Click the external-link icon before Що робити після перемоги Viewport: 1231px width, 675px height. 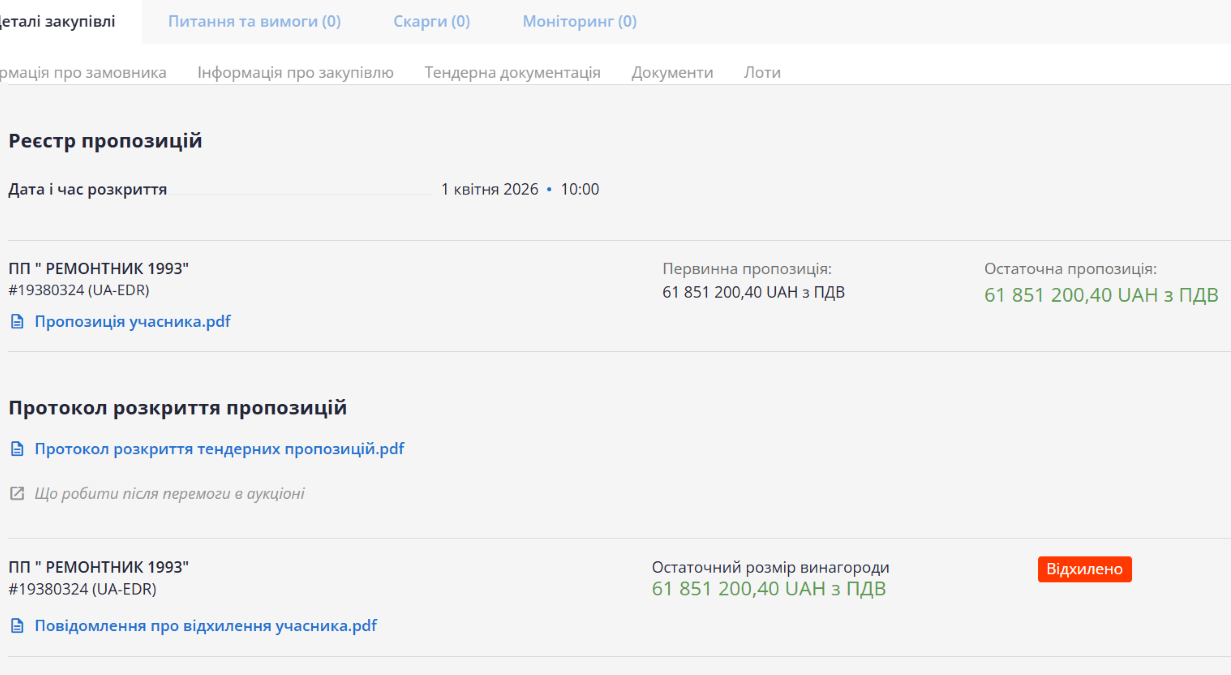click(x=16, y=494)
